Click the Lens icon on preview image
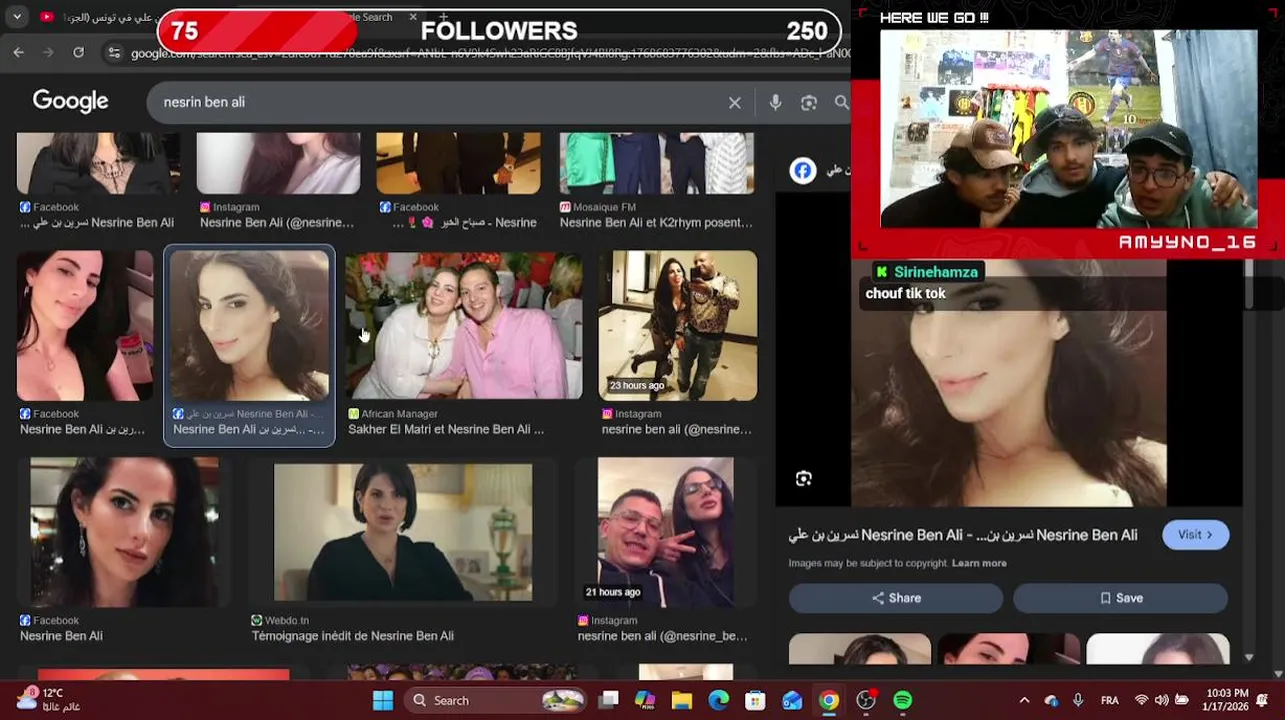The image size is (1285, 720). tap(804, 479)
